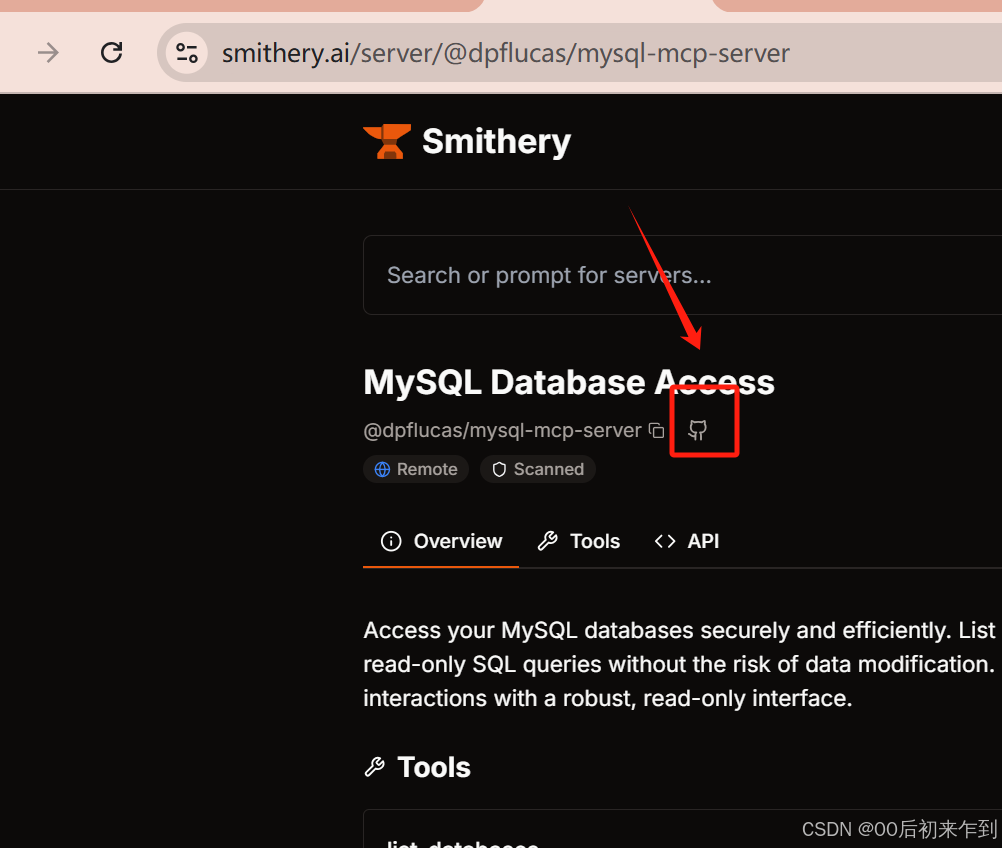The height and width of the screenshot is (848, 1002).
Task: Click the Smithery anvil logo
Action: [389, 140]
